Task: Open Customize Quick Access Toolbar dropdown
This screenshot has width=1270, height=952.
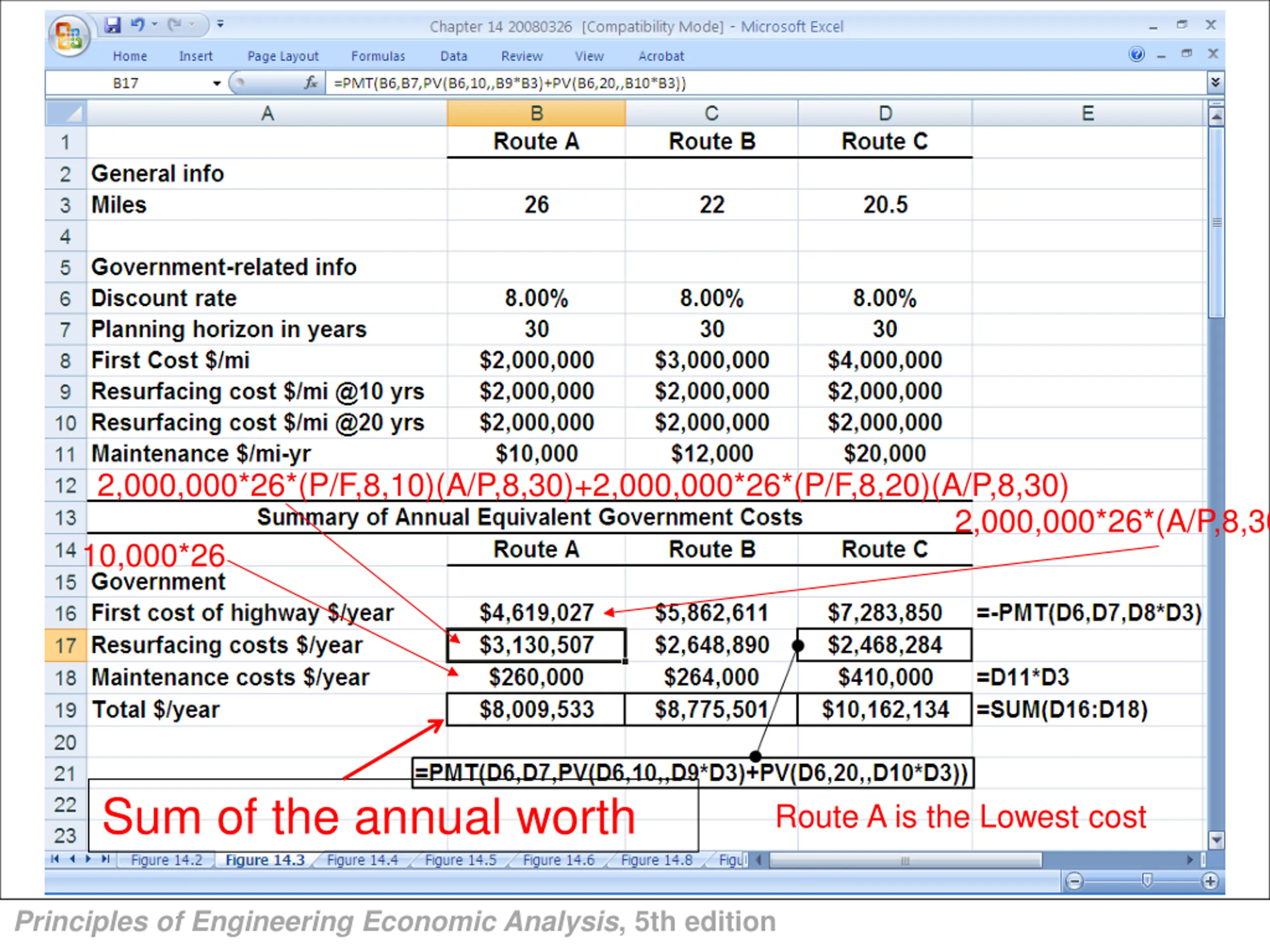Action: [220, 24]
